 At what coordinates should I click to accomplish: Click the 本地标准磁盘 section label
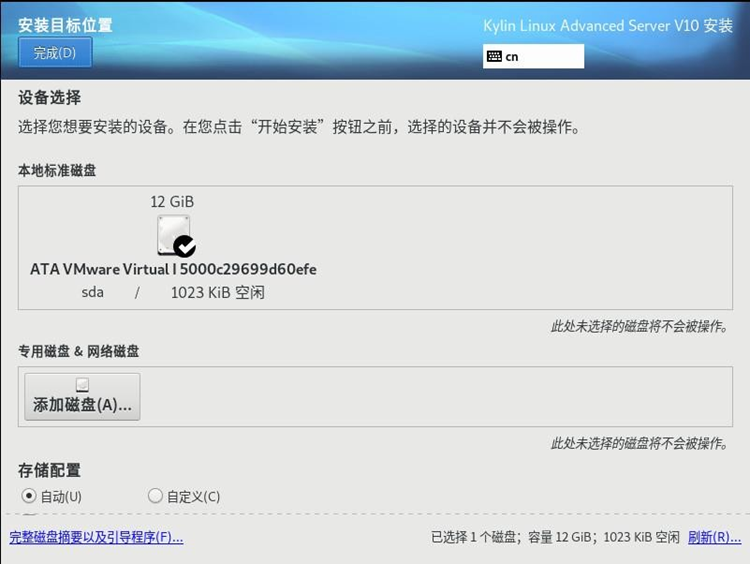tap(57, 170)
